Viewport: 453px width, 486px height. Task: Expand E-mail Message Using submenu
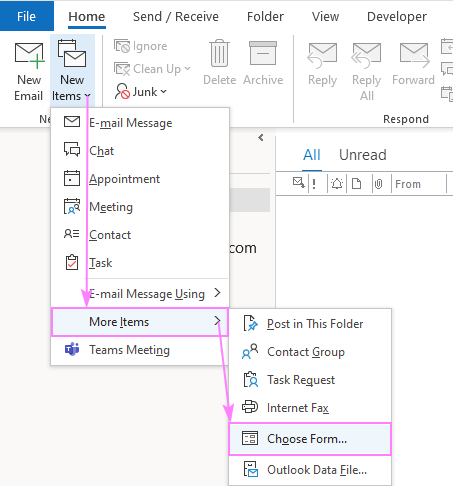tap(140, 294)
